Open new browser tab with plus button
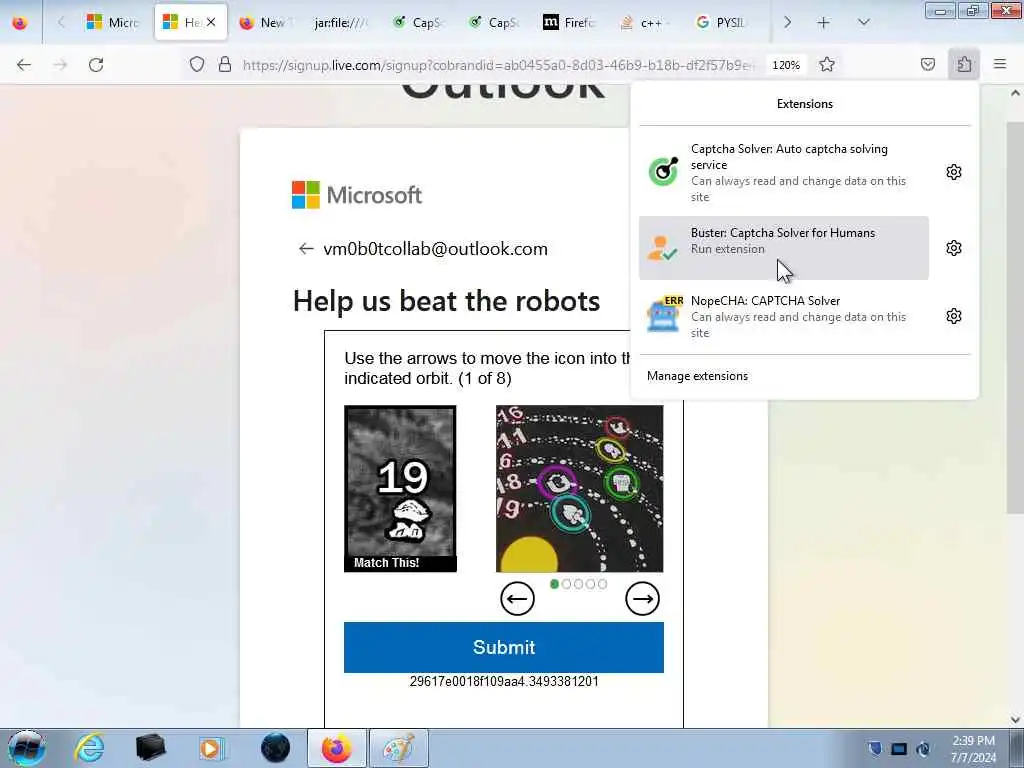This screenshot has width=1024, height=768. pyautogui.click(x=824, y=22)
